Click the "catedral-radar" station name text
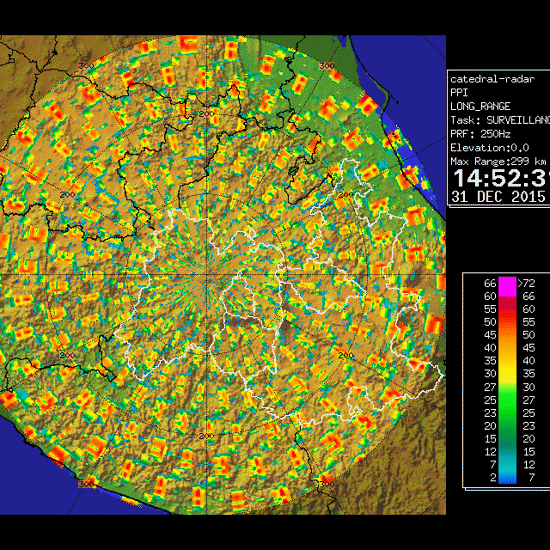This screenshot has height=550, width=550. pos(492,79)
